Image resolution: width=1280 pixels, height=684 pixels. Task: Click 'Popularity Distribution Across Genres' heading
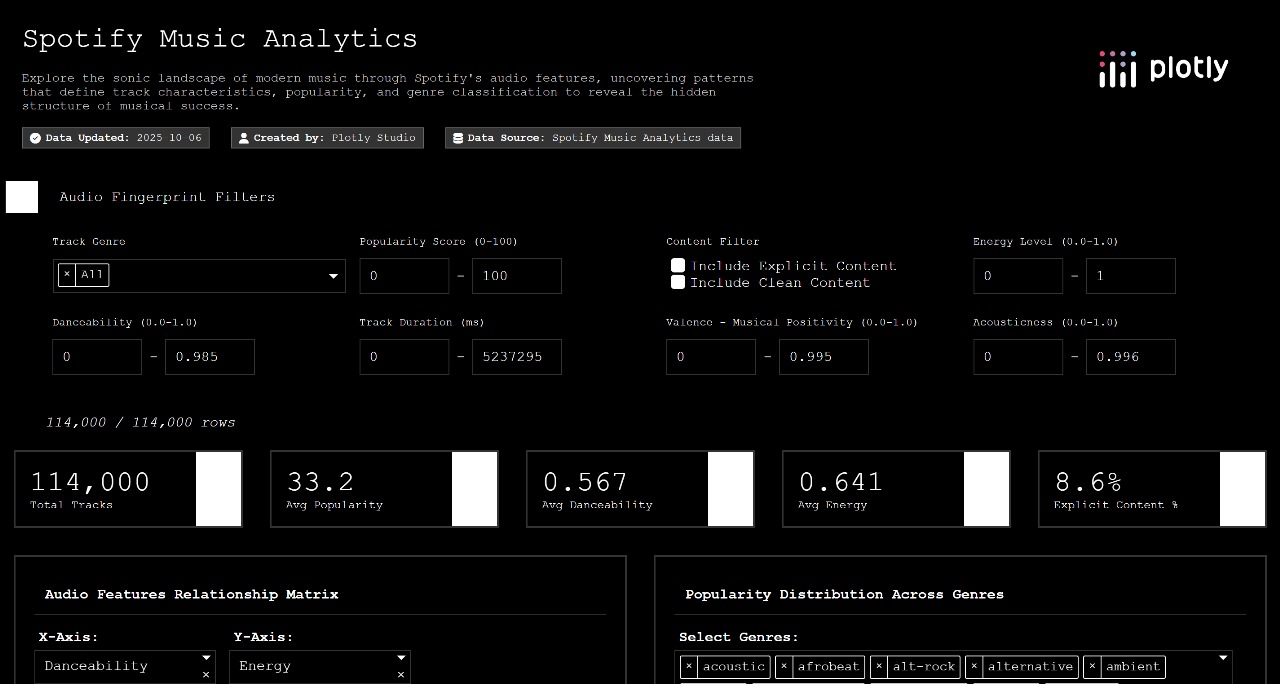pos(845,594)
